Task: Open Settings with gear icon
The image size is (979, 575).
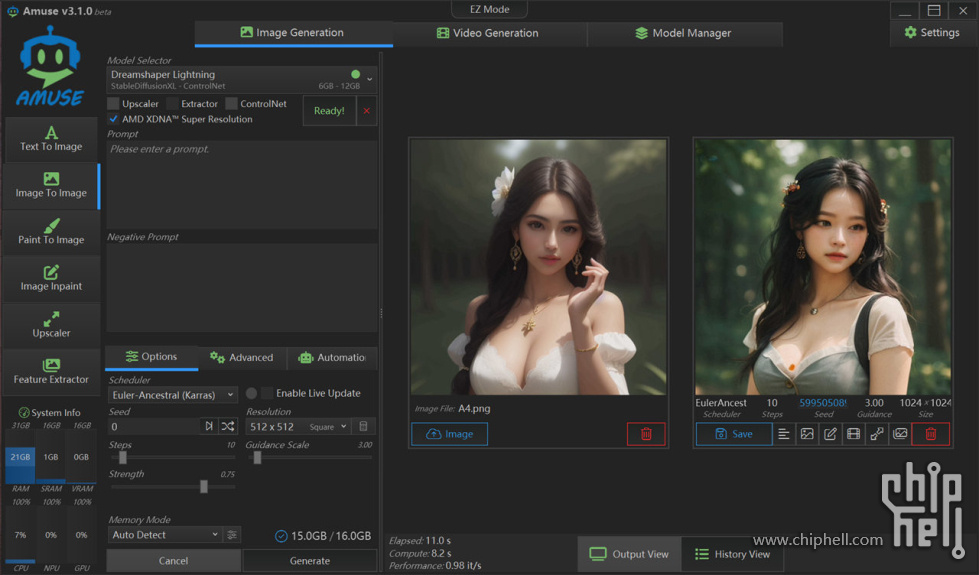Action: 932,32
